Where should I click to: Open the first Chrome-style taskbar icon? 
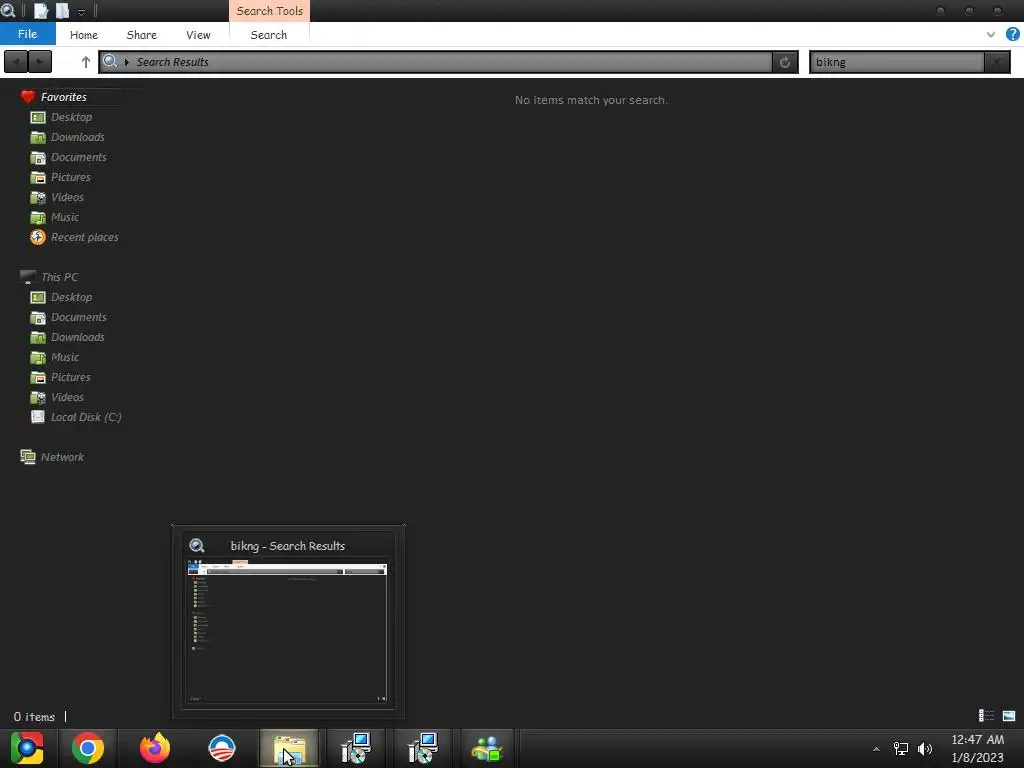(27, 748)
